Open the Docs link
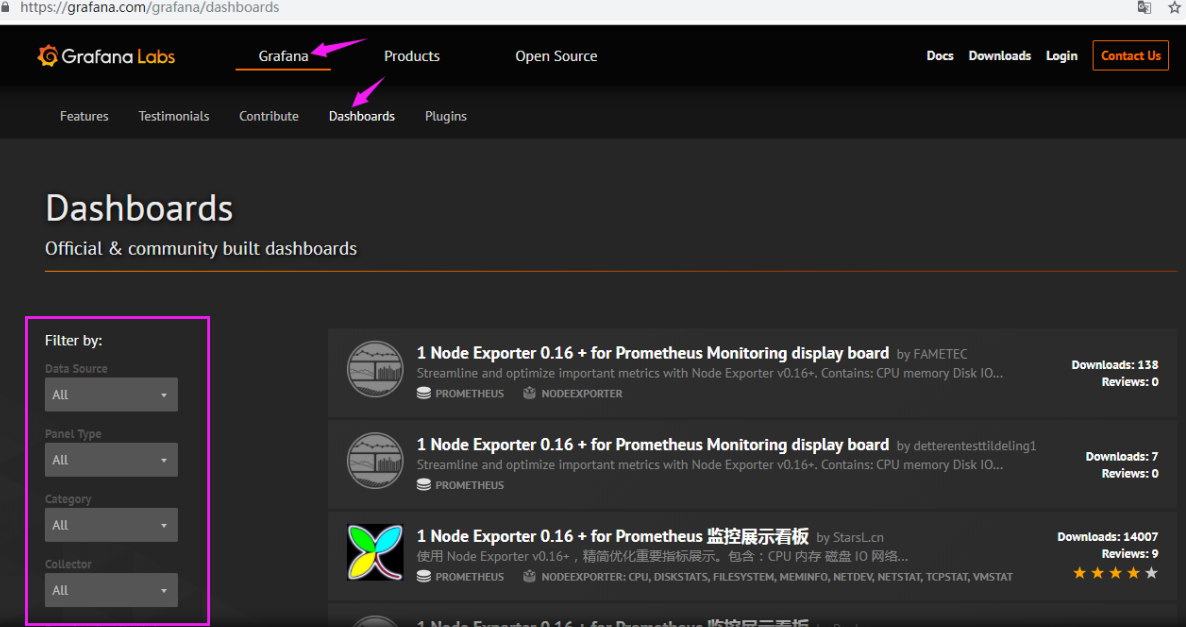This screenshot has width=1186, height=627. tap(939, 56)
